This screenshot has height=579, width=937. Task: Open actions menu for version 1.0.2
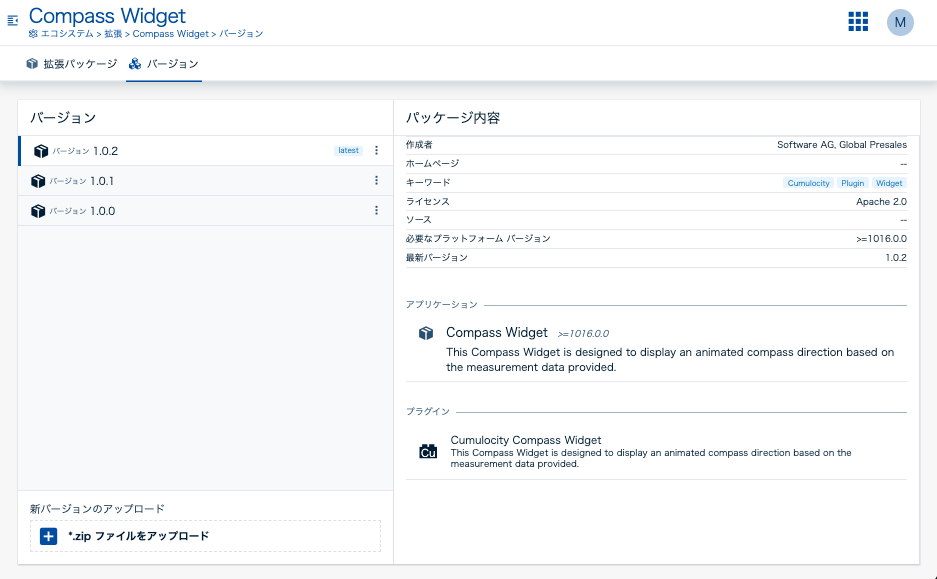pyautogui.click(x=376, y=151)
